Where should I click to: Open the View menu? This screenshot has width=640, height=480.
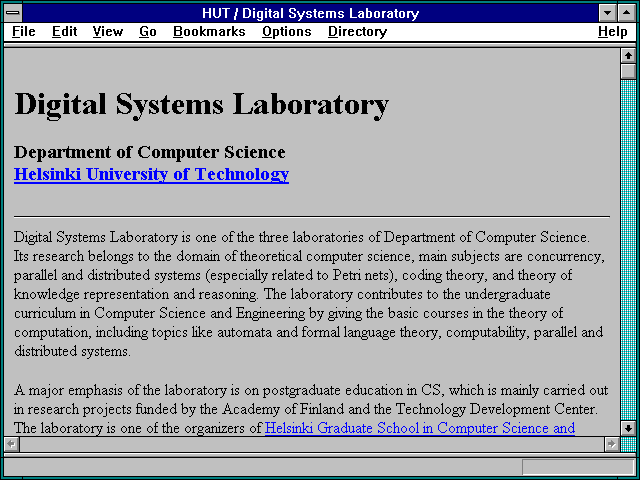[108, 32]
